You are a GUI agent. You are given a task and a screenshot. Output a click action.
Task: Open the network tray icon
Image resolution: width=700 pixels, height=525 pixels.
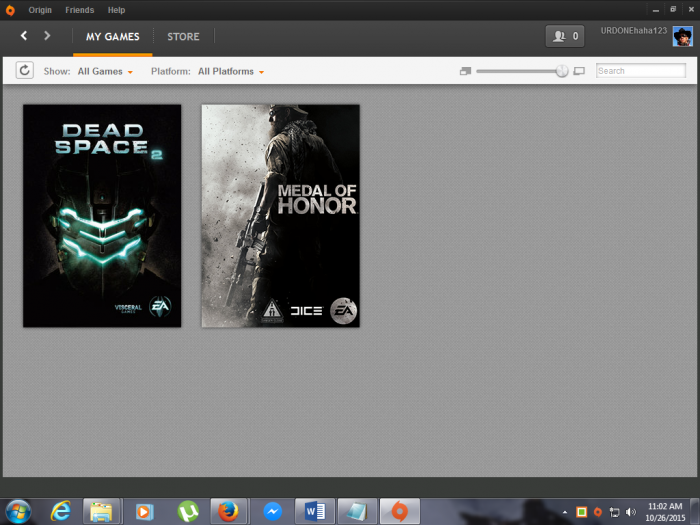(x=615, y=512)
